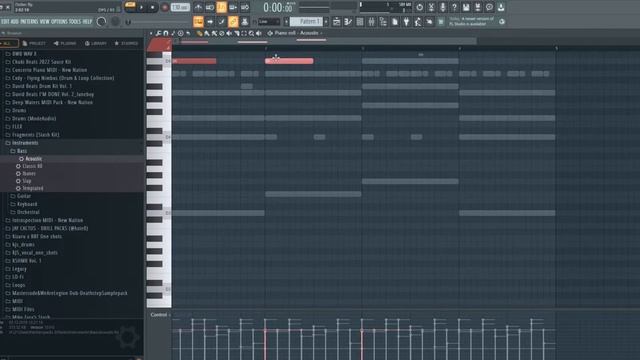Toggle pattern/song mode switch
640x360 pixels.
point(130,6)
